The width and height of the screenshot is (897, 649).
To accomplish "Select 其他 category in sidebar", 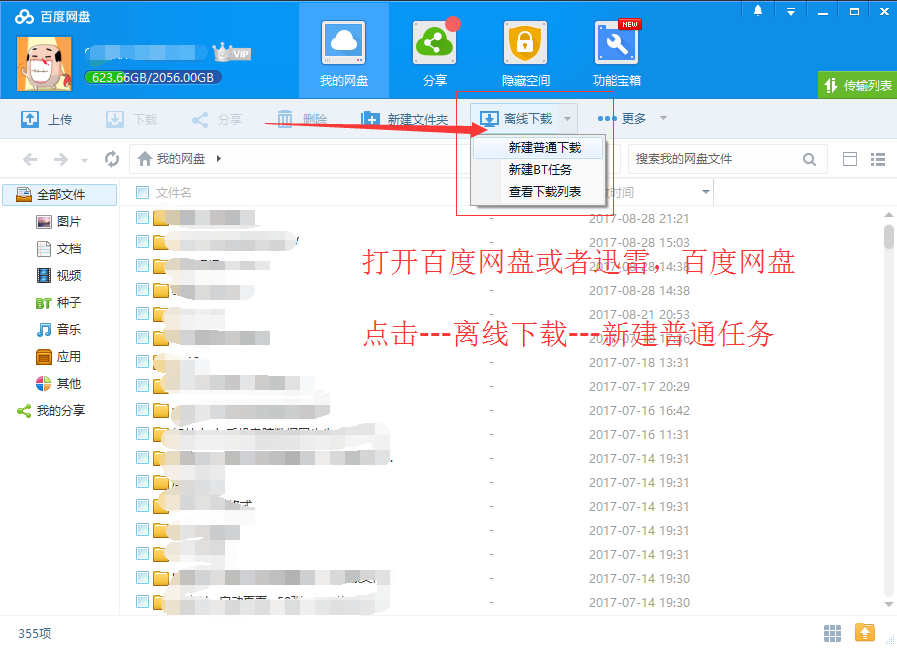I will 59,383.
